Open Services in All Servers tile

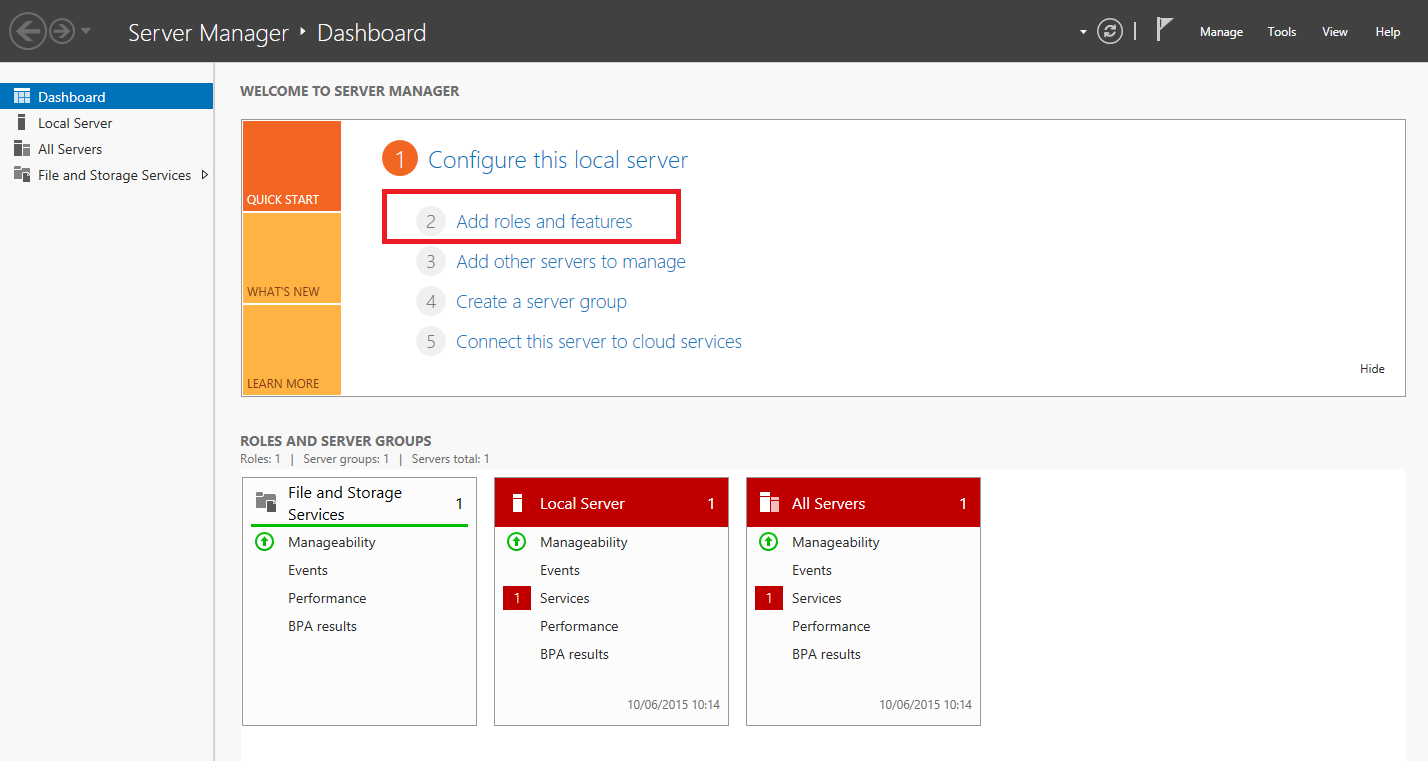tap(817, 598)
